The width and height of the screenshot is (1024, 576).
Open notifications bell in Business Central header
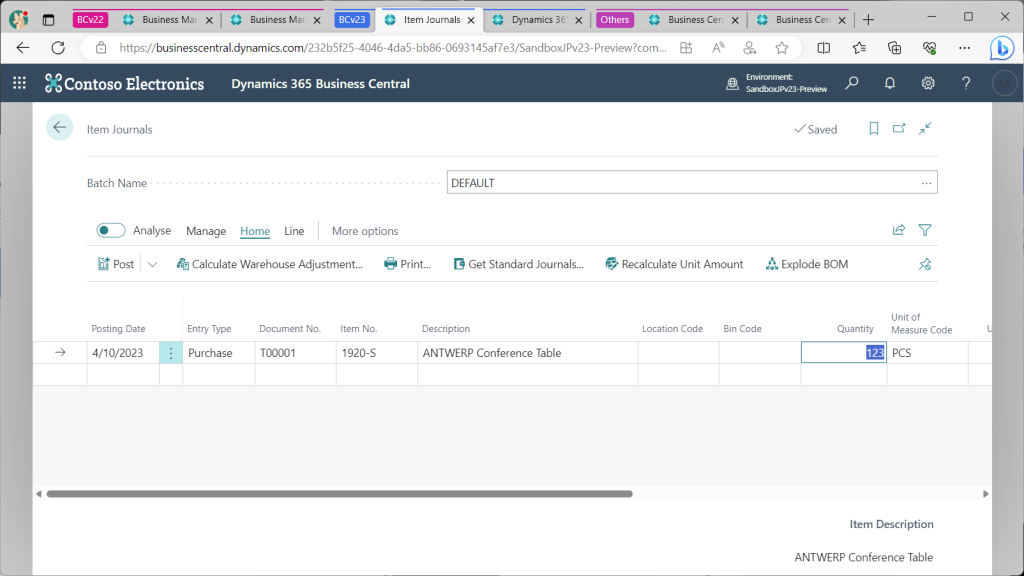(889, 83)
